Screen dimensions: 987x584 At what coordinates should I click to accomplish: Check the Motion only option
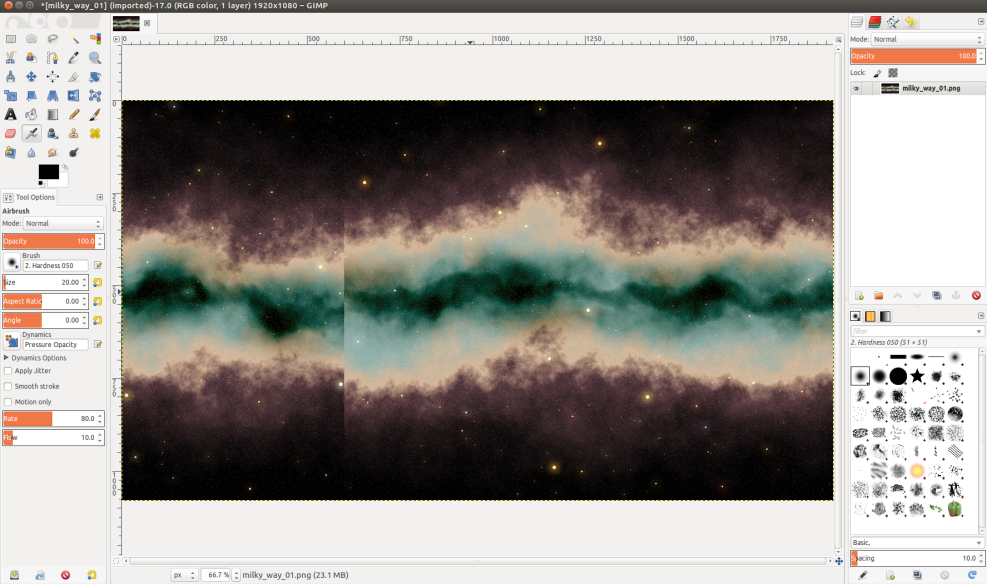point(9,402)
